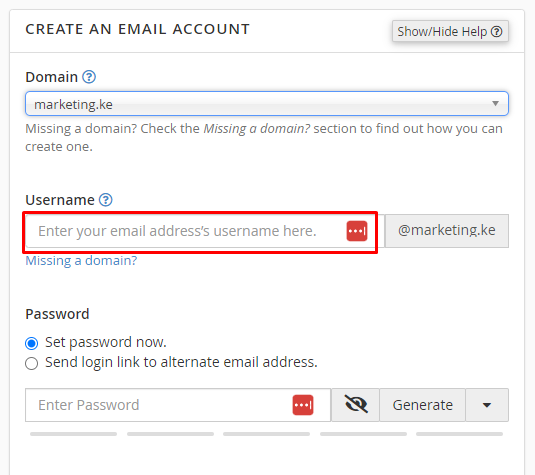Click the @marketing.ke suffix box
This screenshot has height=475, width=535.
pyautogui.click(x=447, y=231)
